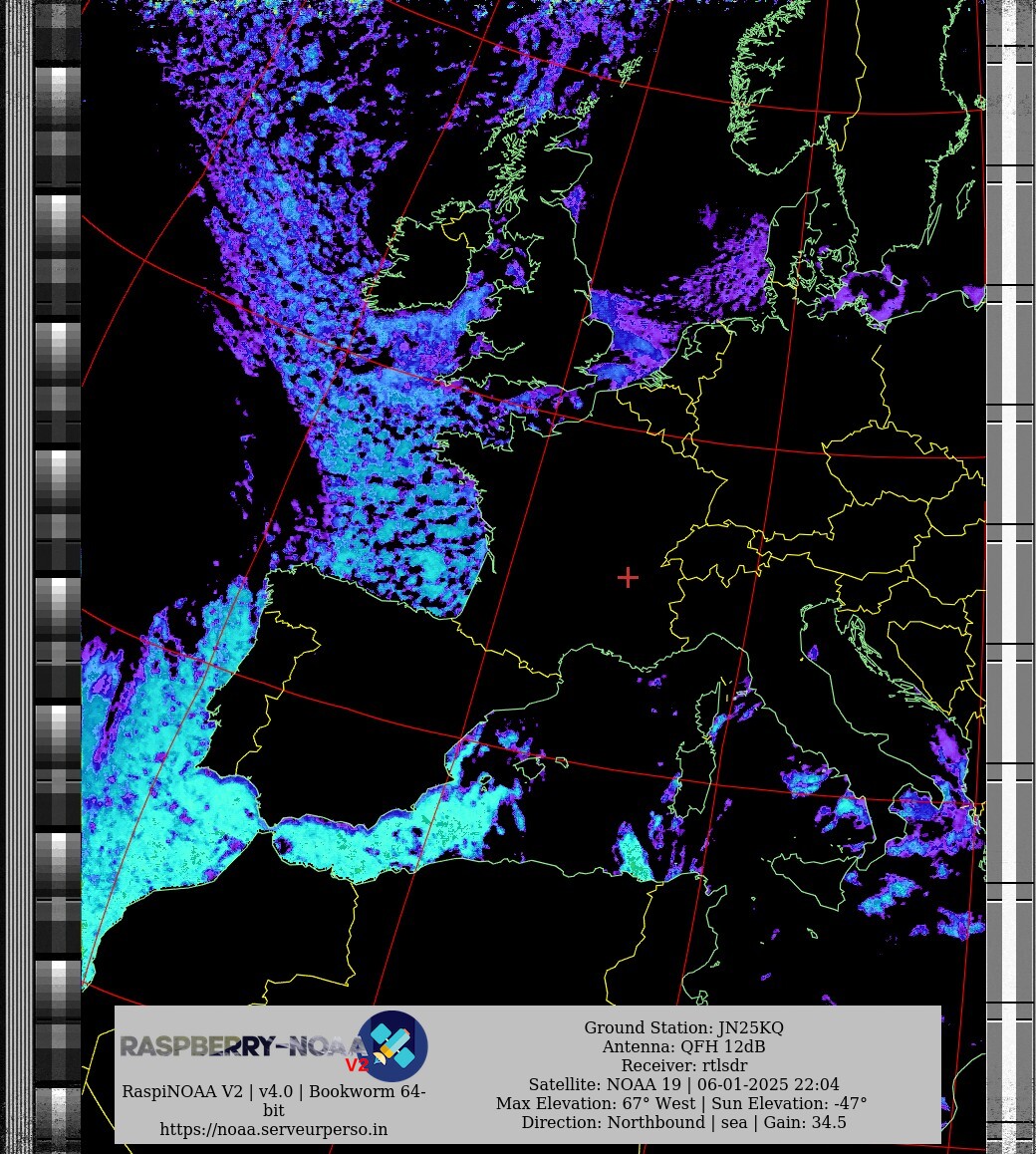1036x1154 pixels.
Task: Click the left grayscale telemetry wedge strip
Action: (58, 498)
